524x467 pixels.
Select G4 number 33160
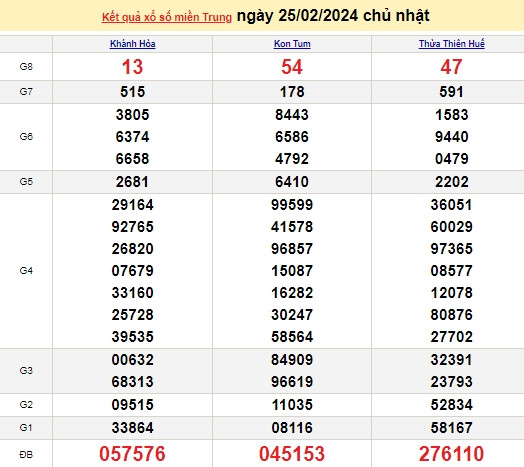(133, 293)
